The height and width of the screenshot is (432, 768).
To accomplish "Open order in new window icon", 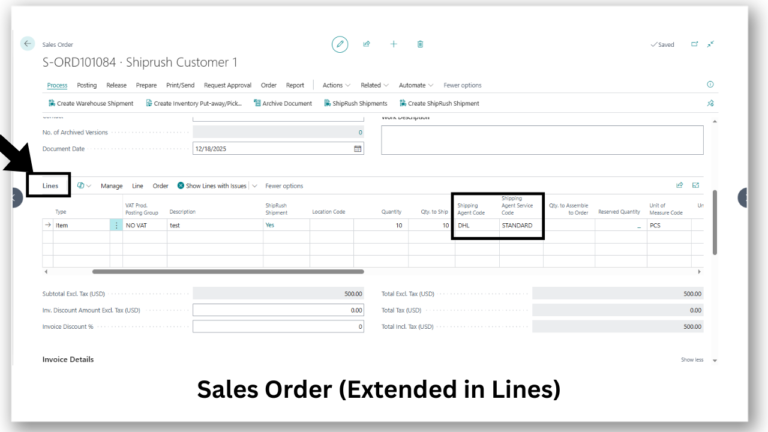I will pos(694,44).
